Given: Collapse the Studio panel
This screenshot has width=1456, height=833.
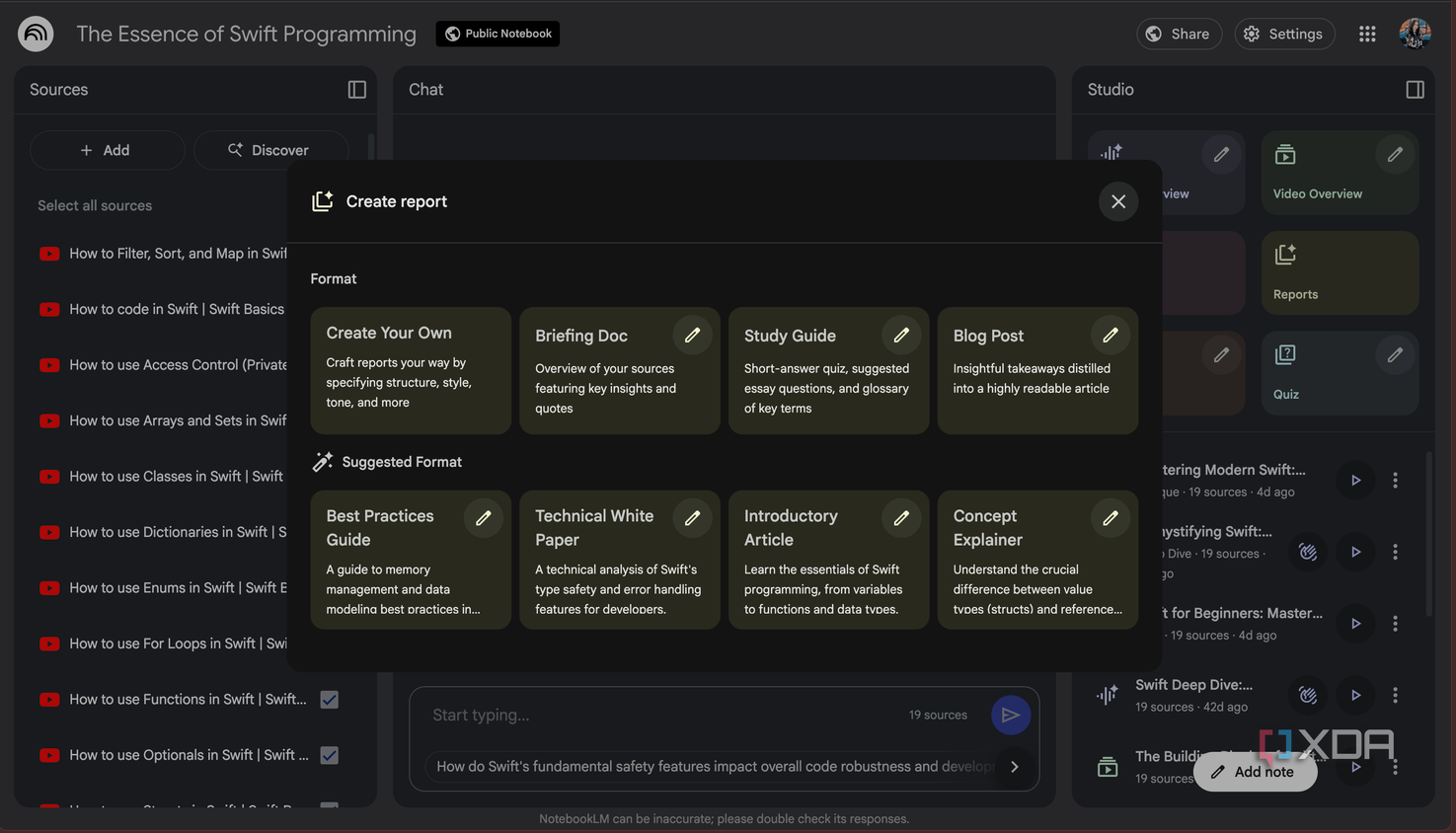Looking at the screenshot, I should [1415, 90].
